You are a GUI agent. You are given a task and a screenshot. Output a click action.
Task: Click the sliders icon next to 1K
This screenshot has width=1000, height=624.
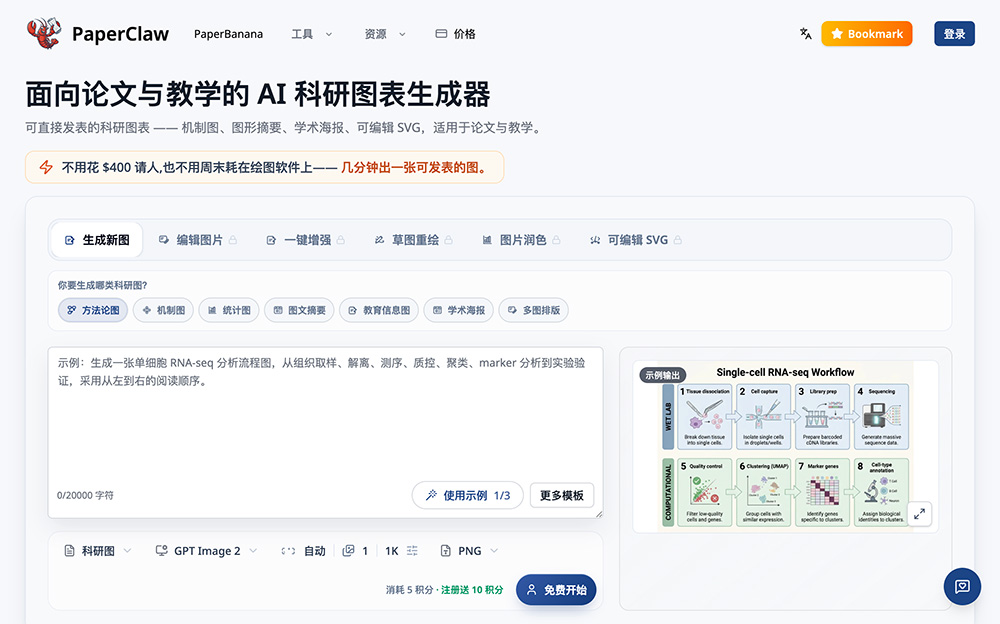[412, 551]
